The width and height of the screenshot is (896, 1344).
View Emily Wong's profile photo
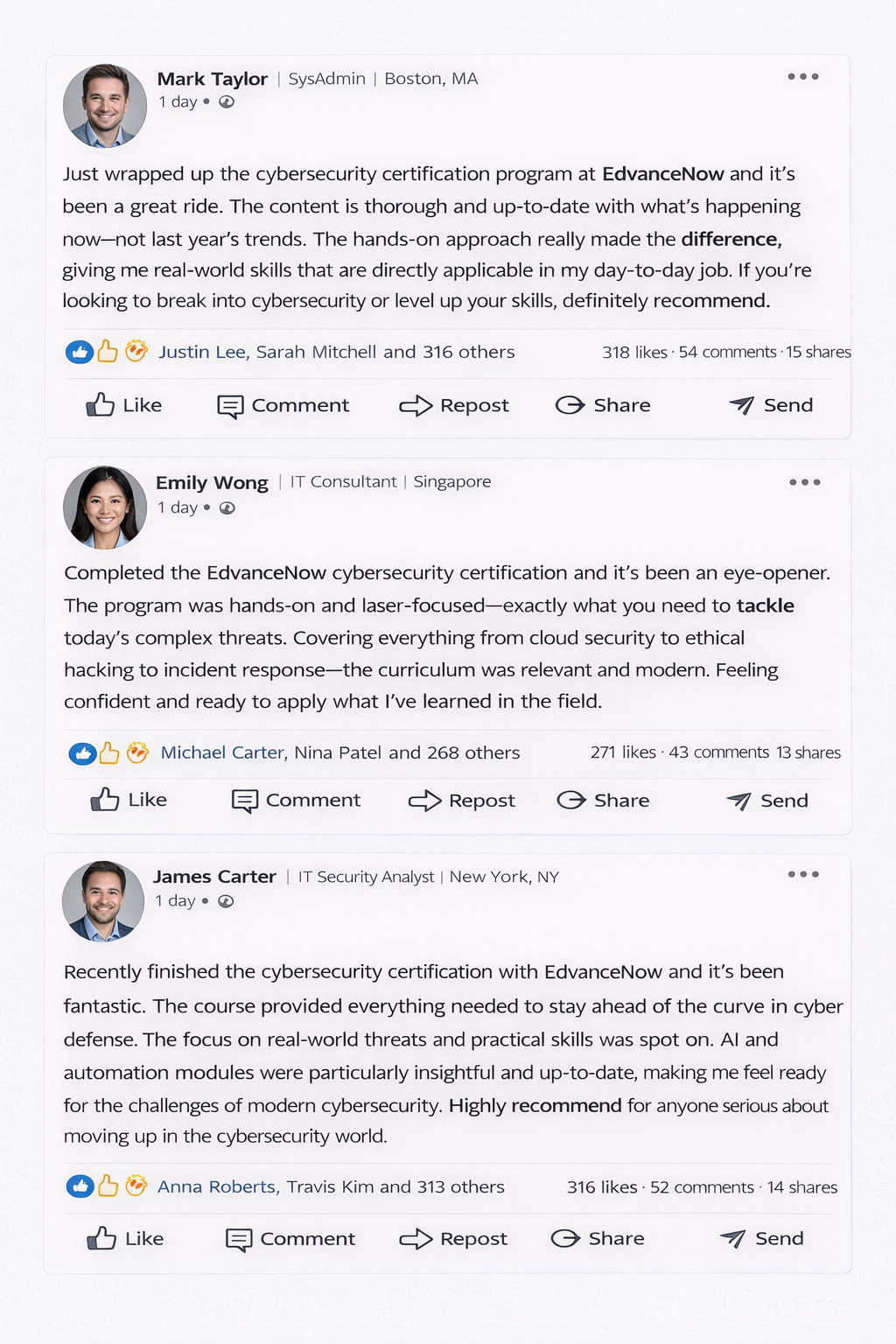(105, 507)
